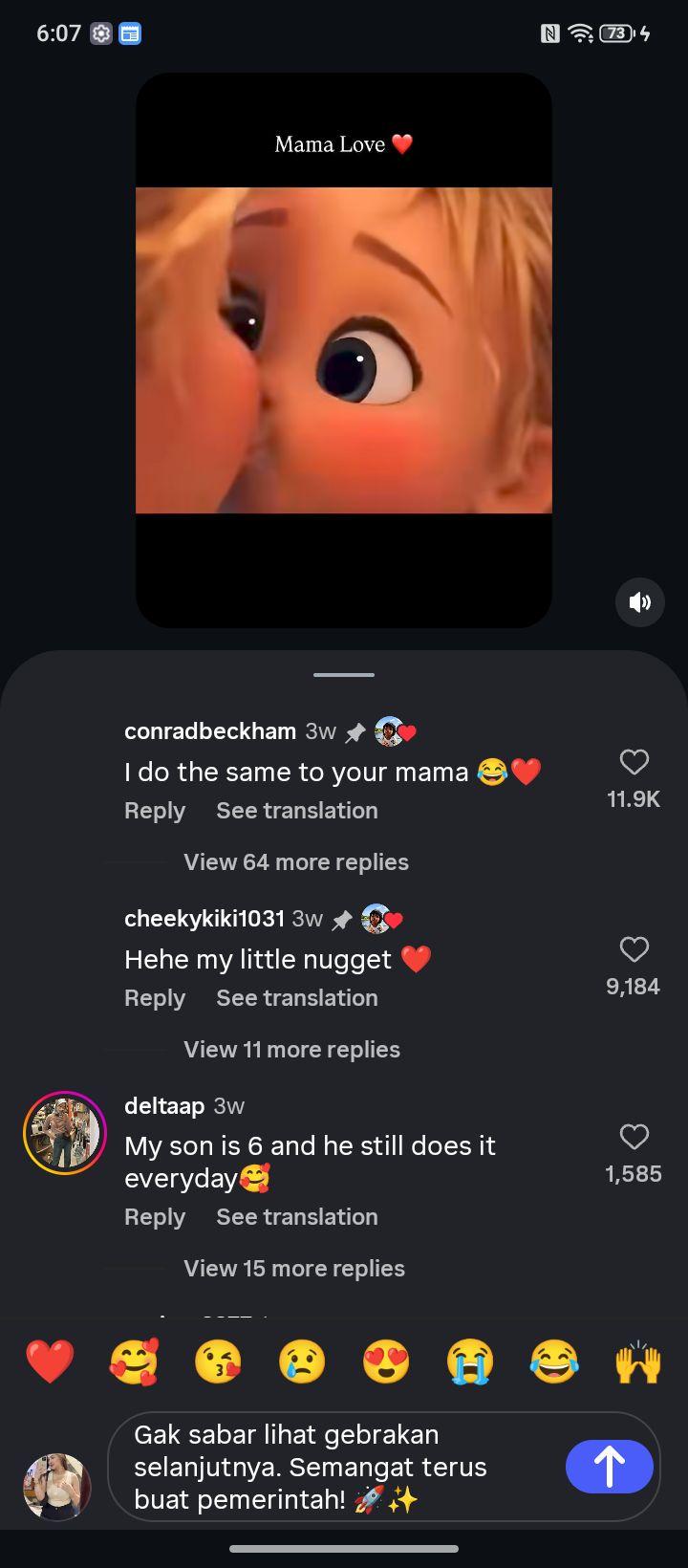Like conradbeckham's comment with the heart

[634, 762]
